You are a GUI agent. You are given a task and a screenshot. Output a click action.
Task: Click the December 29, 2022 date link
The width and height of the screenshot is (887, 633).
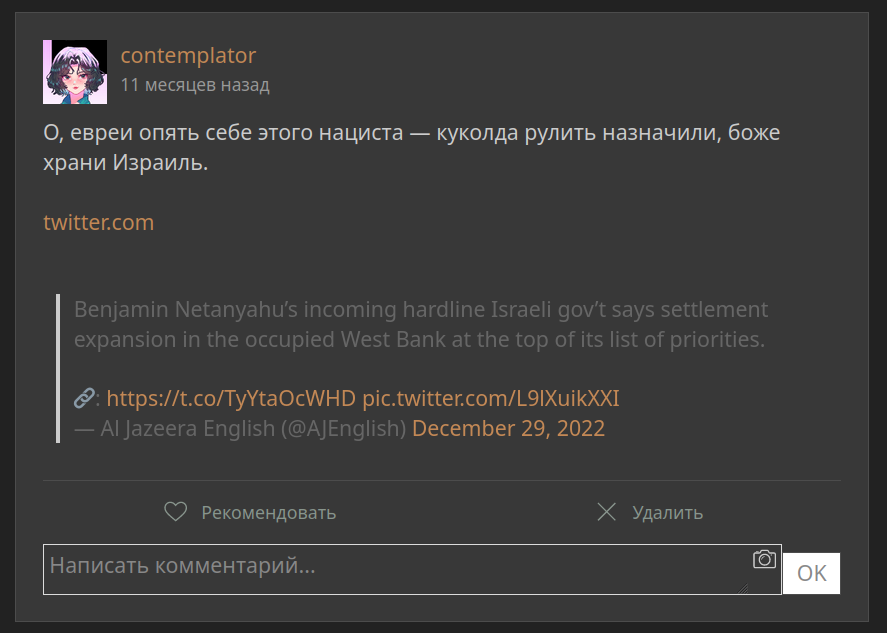click(509, 428)
